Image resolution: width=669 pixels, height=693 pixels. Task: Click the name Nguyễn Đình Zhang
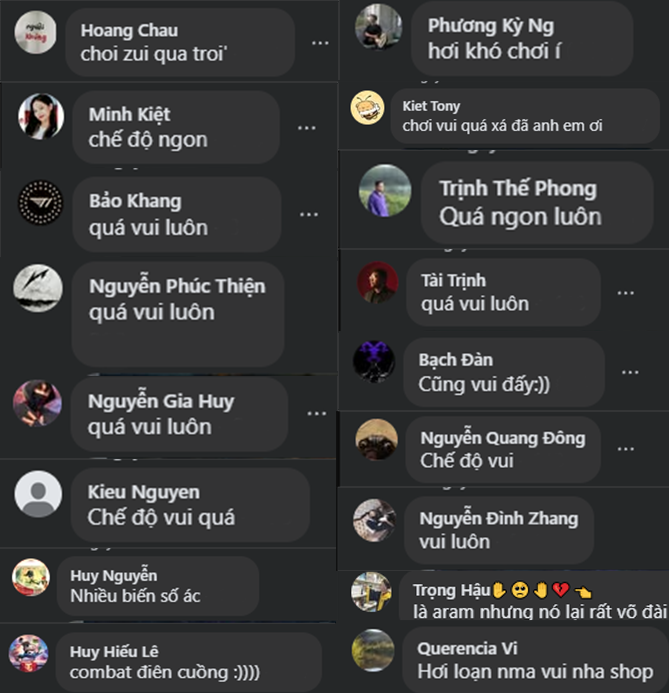click(499, 518)
